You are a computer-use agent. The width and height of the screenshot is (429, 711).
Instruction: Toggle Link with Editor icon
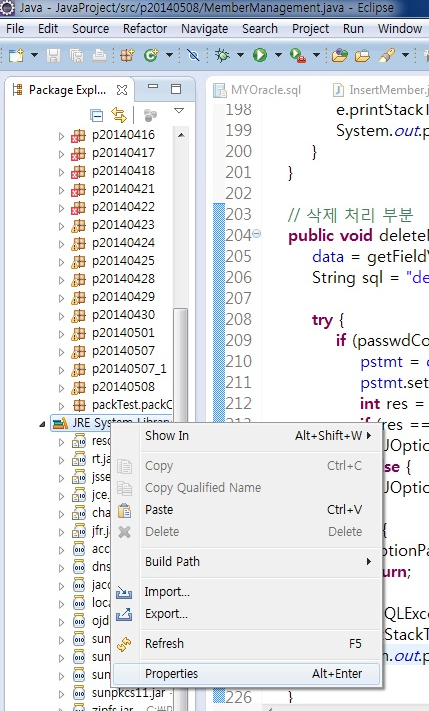tap(119, 115)
